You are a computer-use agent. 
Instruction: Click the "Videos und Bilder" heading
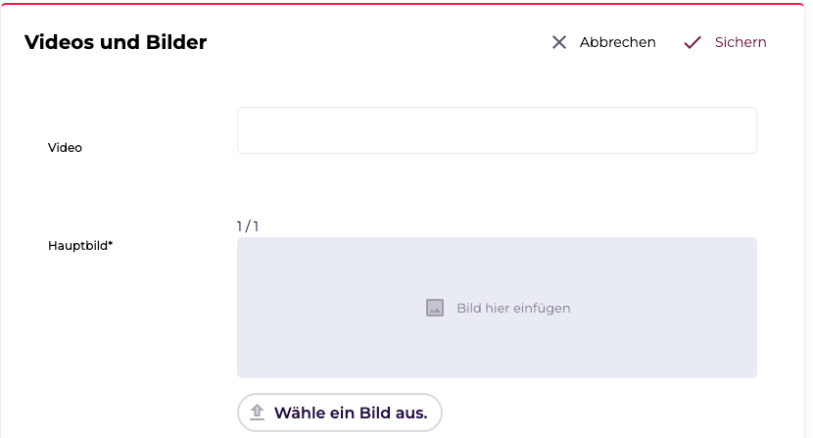(x=116, y=42)
